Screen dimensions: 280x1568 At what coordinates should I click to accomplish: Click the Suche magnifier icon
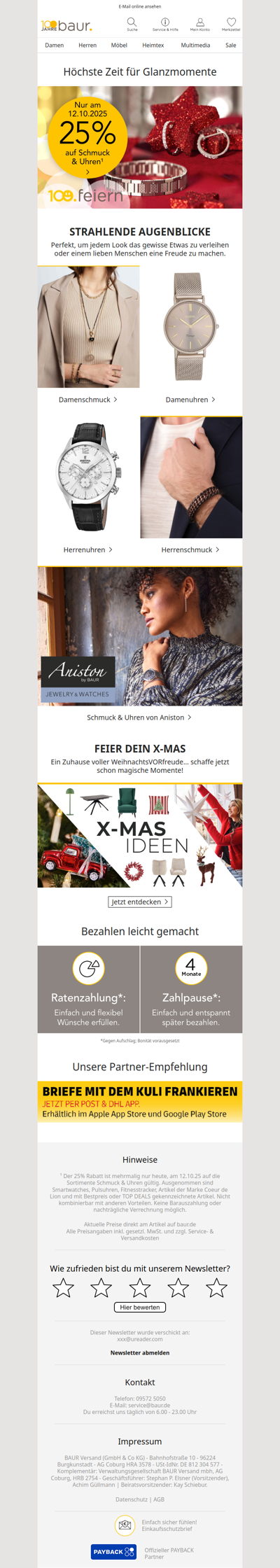pyautogui.click(x=132, y=22)
